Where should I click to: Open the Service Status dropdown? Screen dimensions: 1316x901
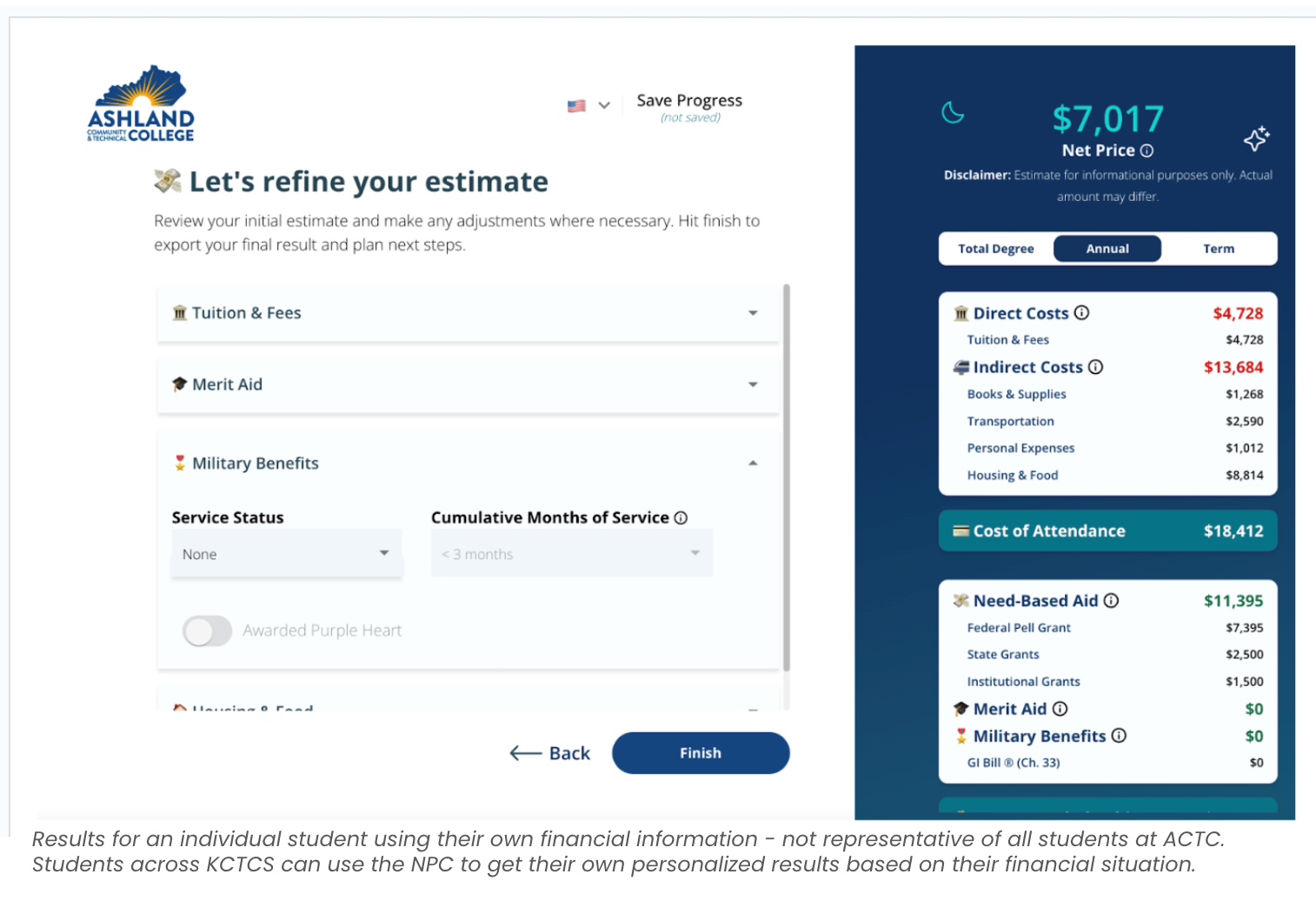click(287, 553)
